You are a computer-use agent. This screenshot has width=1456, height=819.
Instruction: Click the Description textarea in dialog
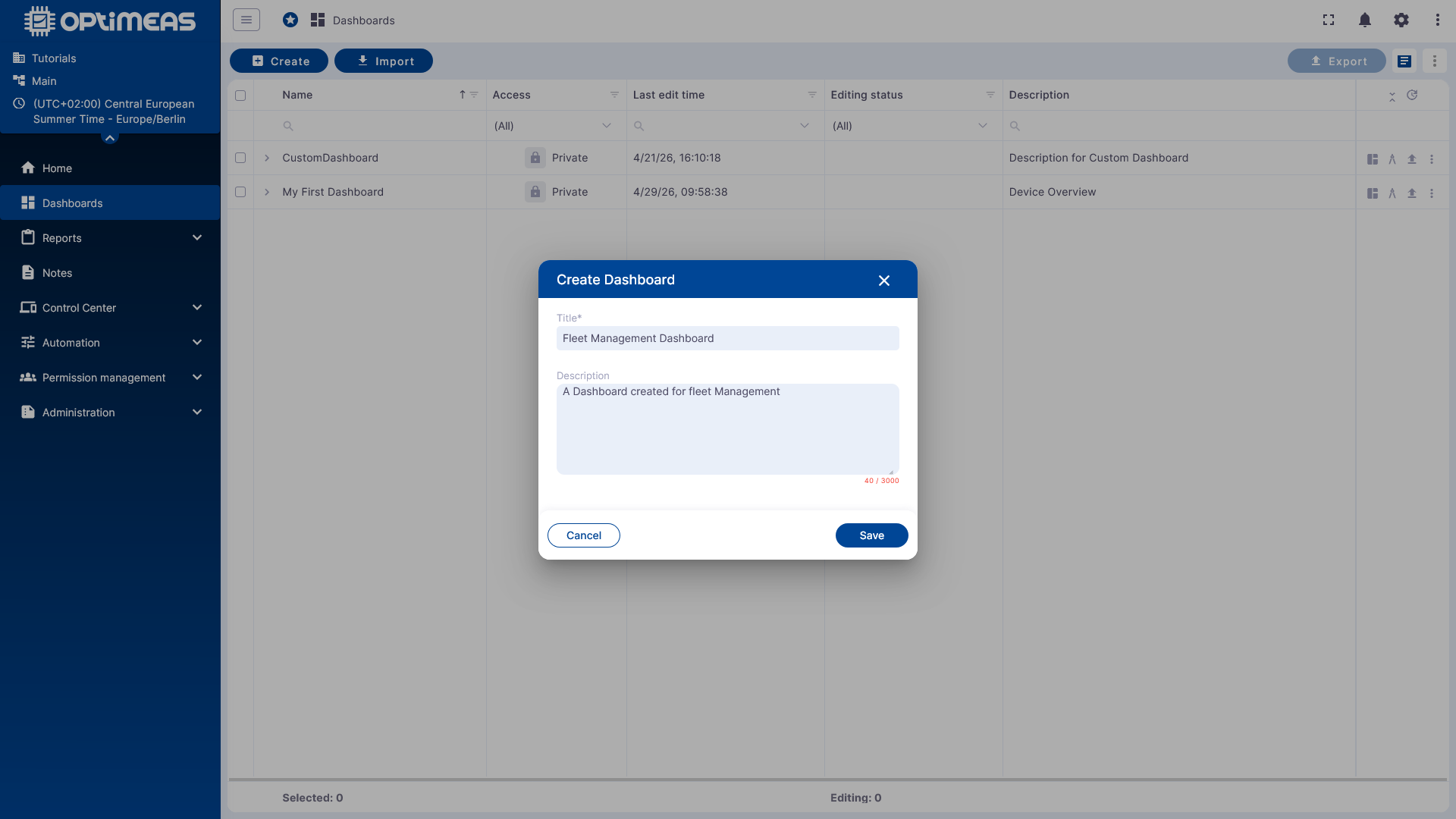pos(728,429)
